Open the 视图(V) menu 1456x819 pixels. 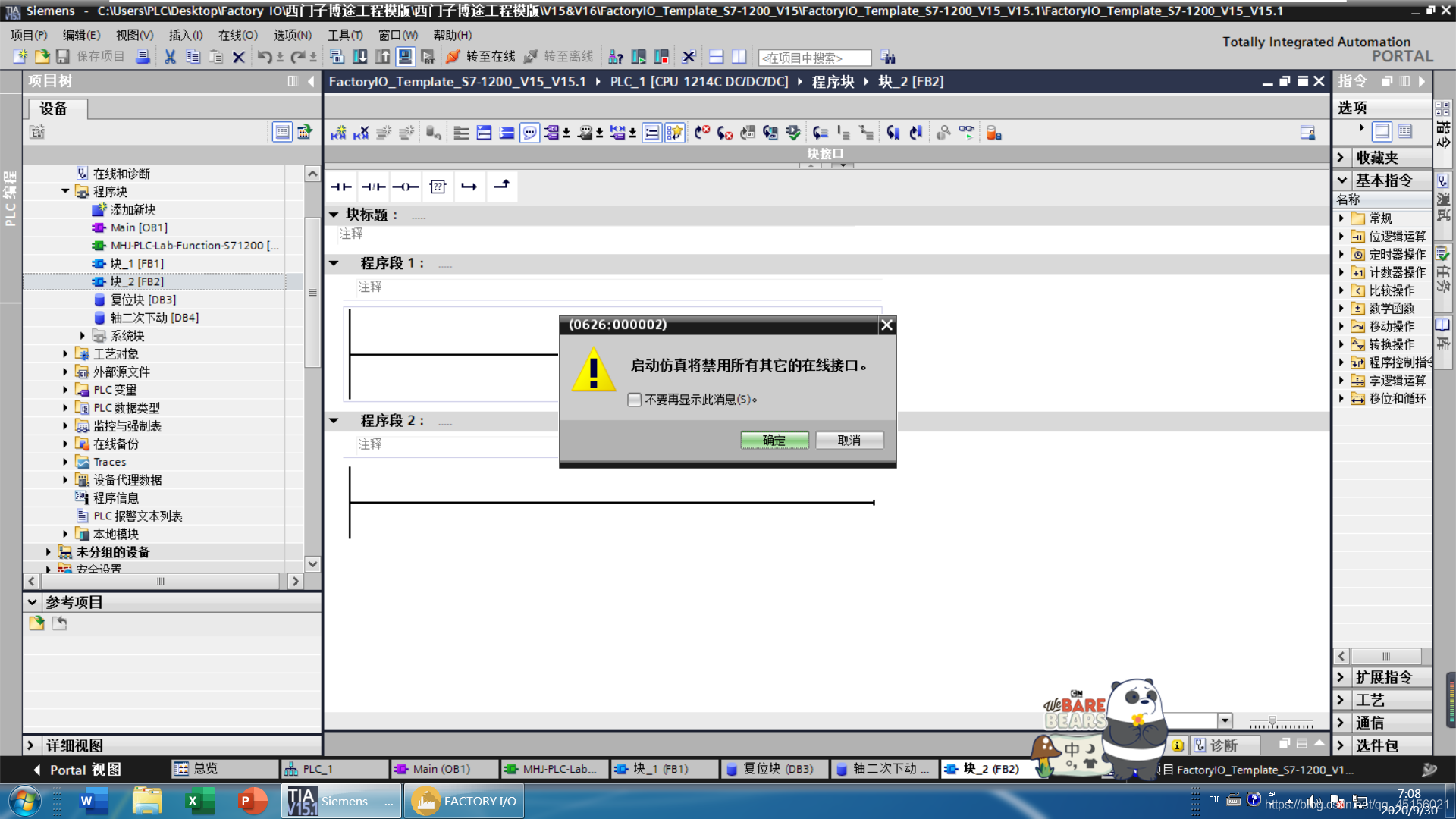click(x=134, y=35)
